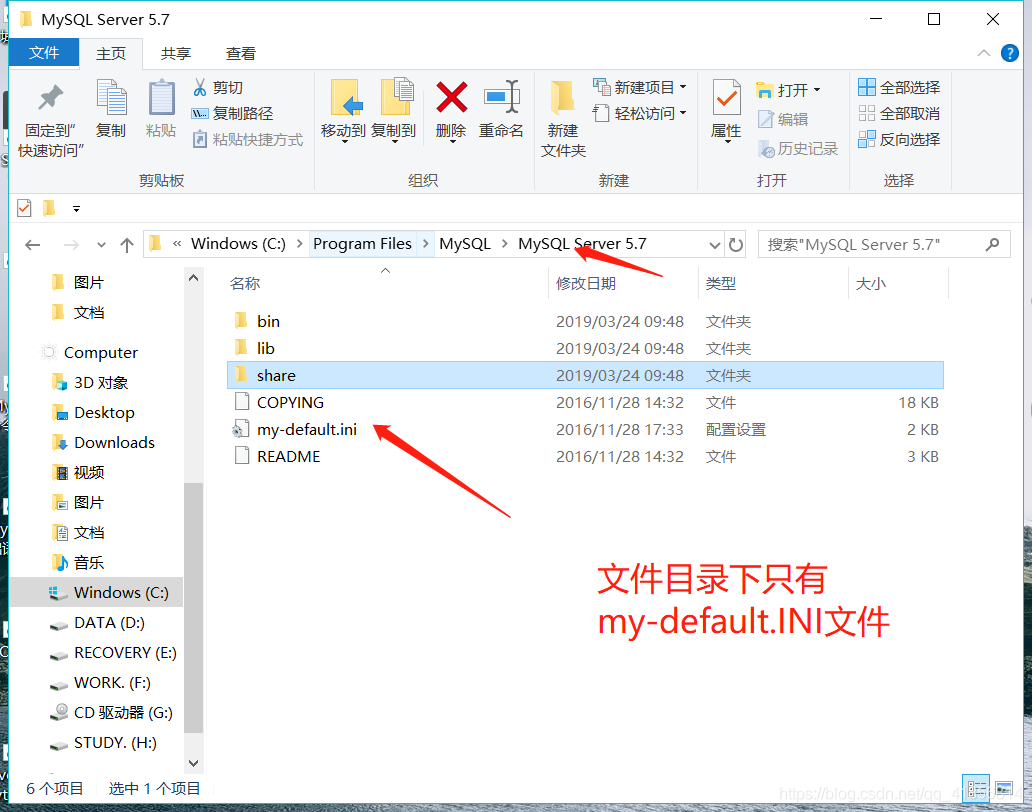The width and height of the screenshot is (1032, 812).
Task: Sort by the Name (名称) column header
Action: pyautogui.click(x=245, y=284)
